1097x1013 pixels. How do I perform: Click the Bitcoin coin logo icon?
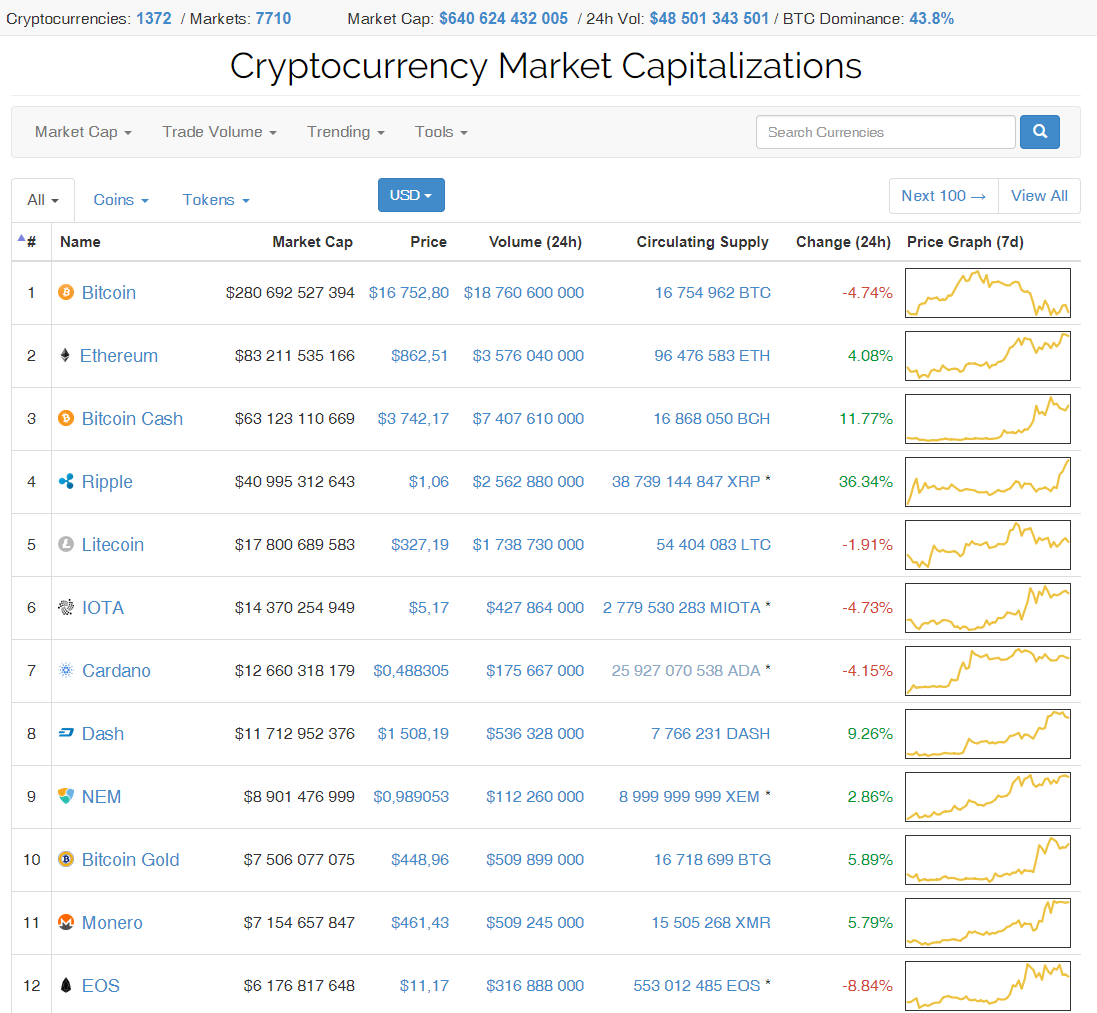[66, 292]
